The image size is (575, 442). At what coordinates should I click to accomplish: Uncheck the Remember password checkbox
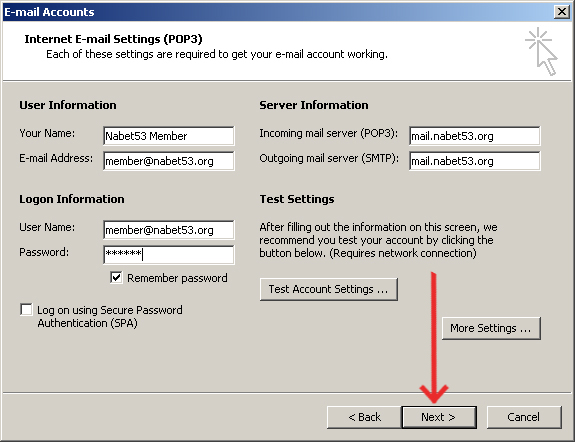click(116, 278)
